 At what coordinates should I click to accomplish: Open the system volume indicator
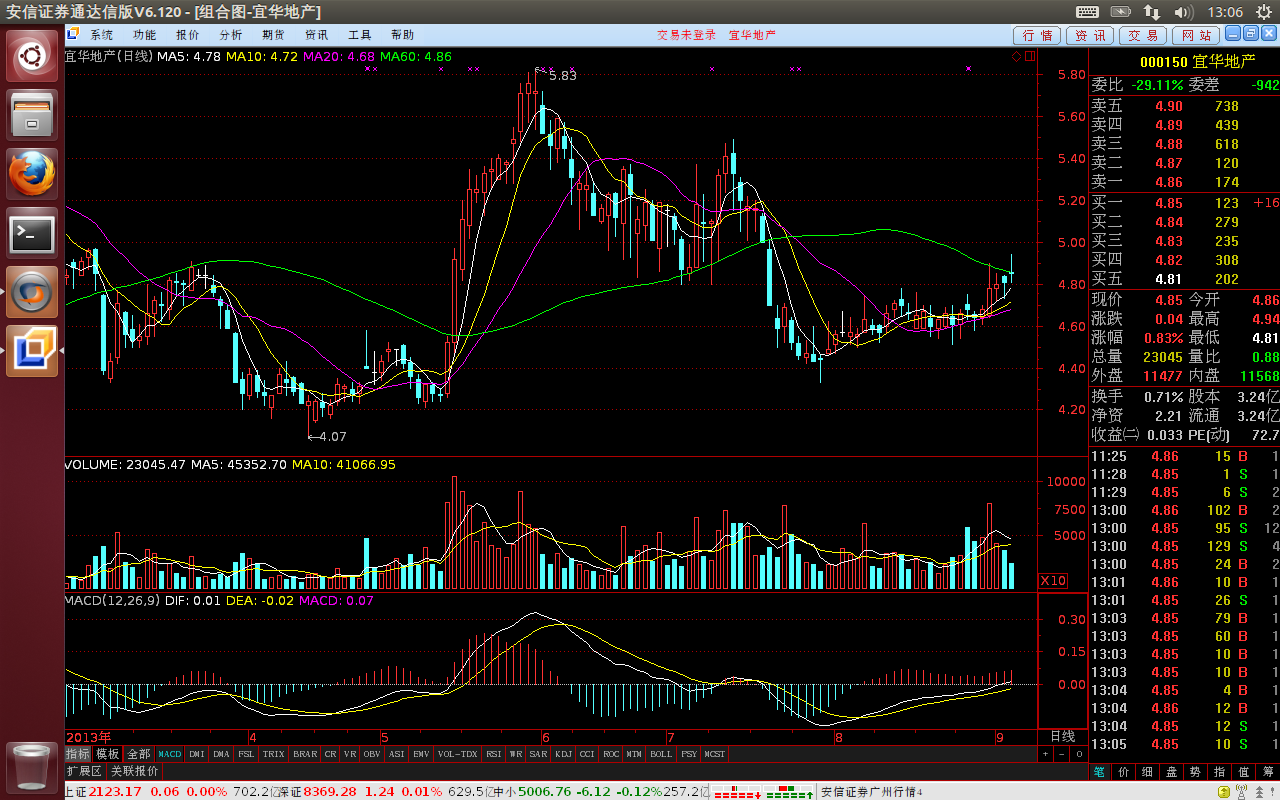point(1183,13)
